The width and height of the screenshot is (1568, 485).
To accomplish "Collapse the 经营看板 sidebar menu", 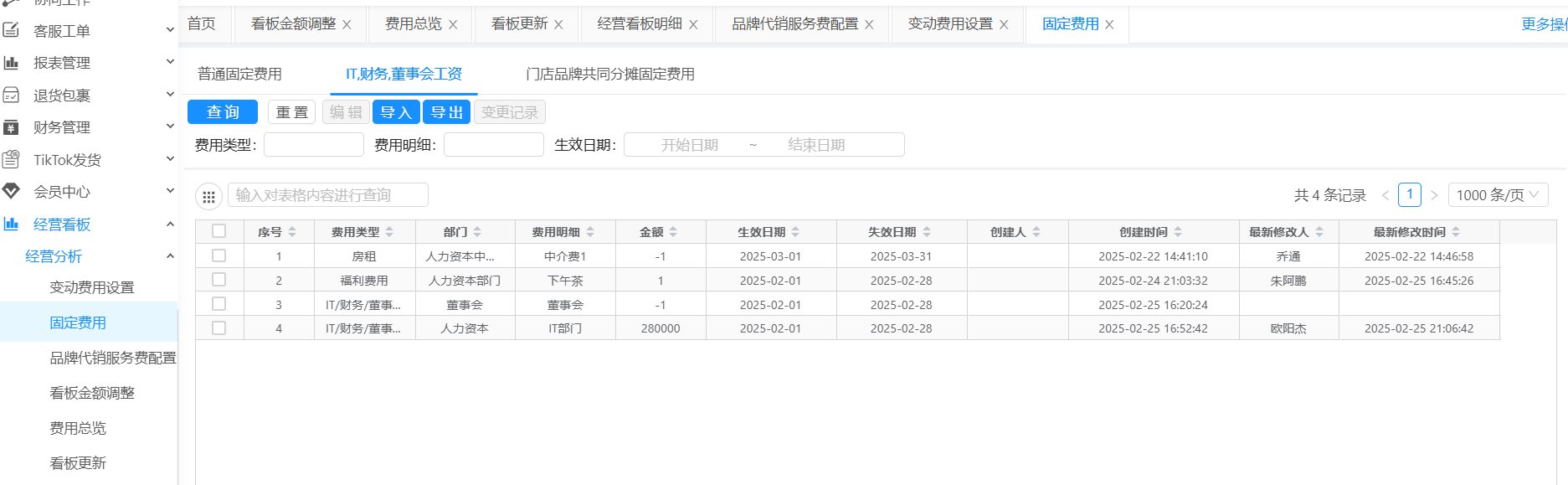I will pyautogui.click(x=170, y=224).
